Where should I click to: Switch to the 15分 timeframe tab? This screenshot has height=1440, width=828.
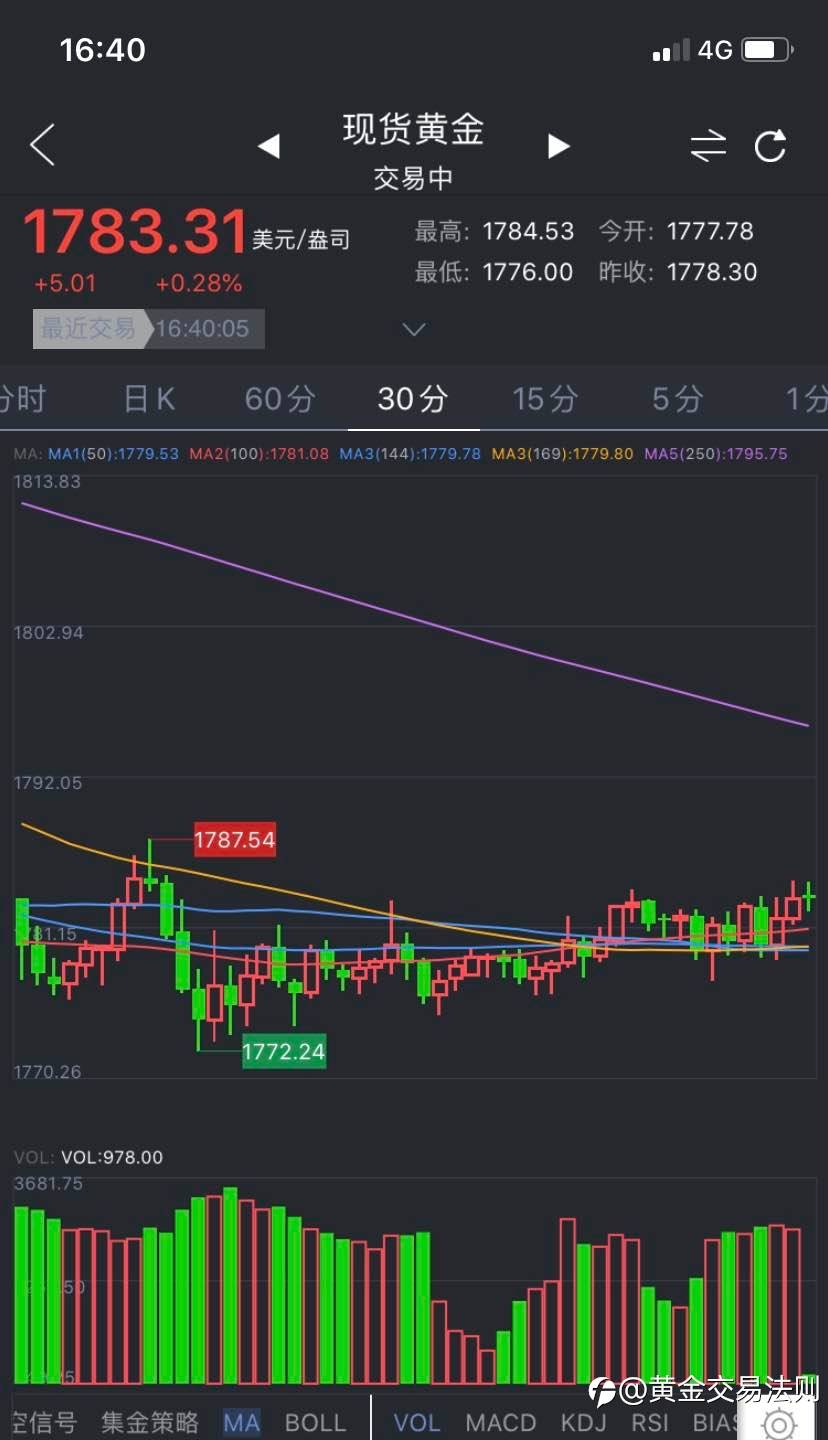point(545,399)
